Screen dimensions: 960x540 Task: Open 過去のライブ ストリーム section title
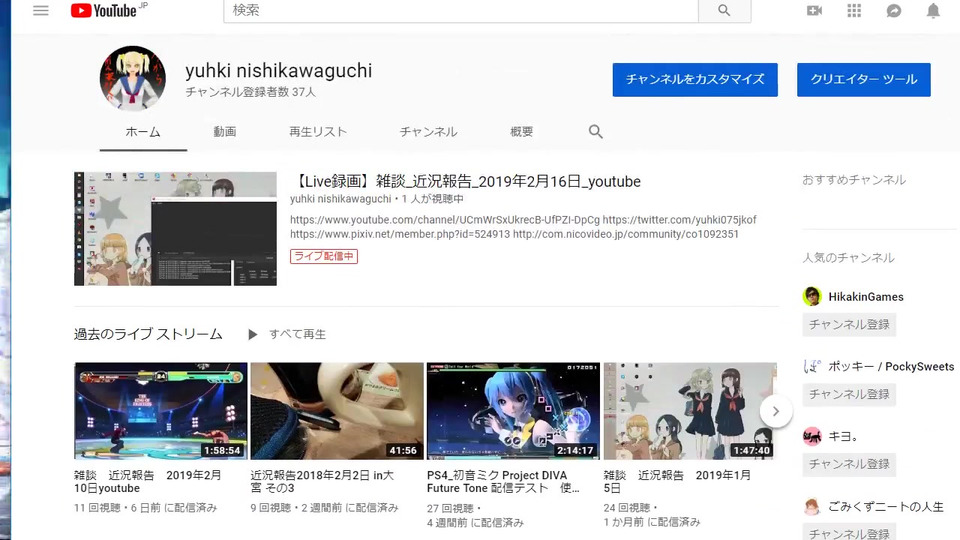(x=148, y=334)
